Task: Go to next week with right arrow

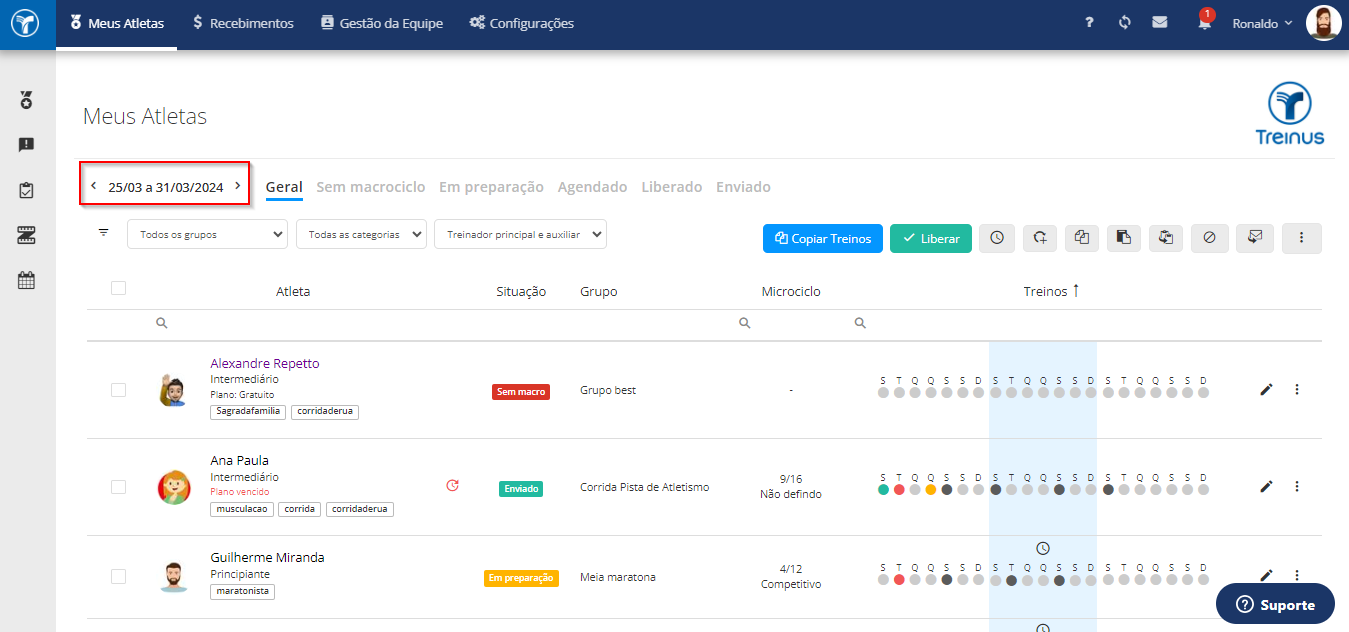Action: 237,185
